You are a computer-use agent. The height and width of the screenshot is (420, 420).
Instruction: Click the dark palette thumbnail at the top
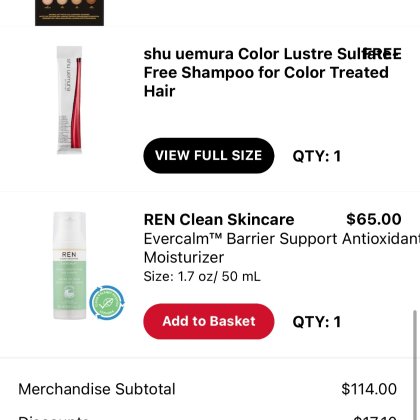tap(69, 13)
